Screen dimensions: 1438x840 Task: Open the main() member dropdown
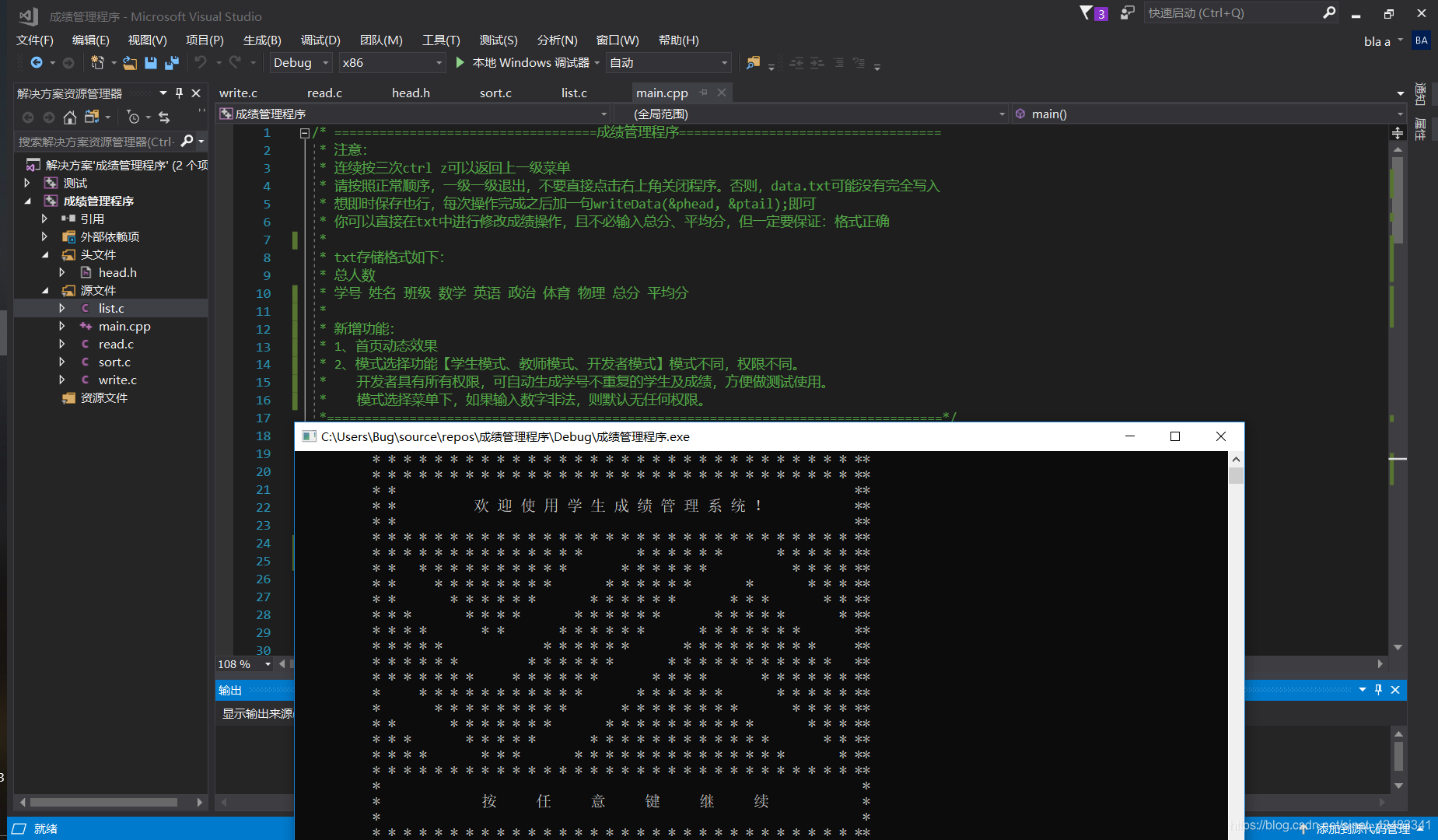click(x=1209, y=114)
